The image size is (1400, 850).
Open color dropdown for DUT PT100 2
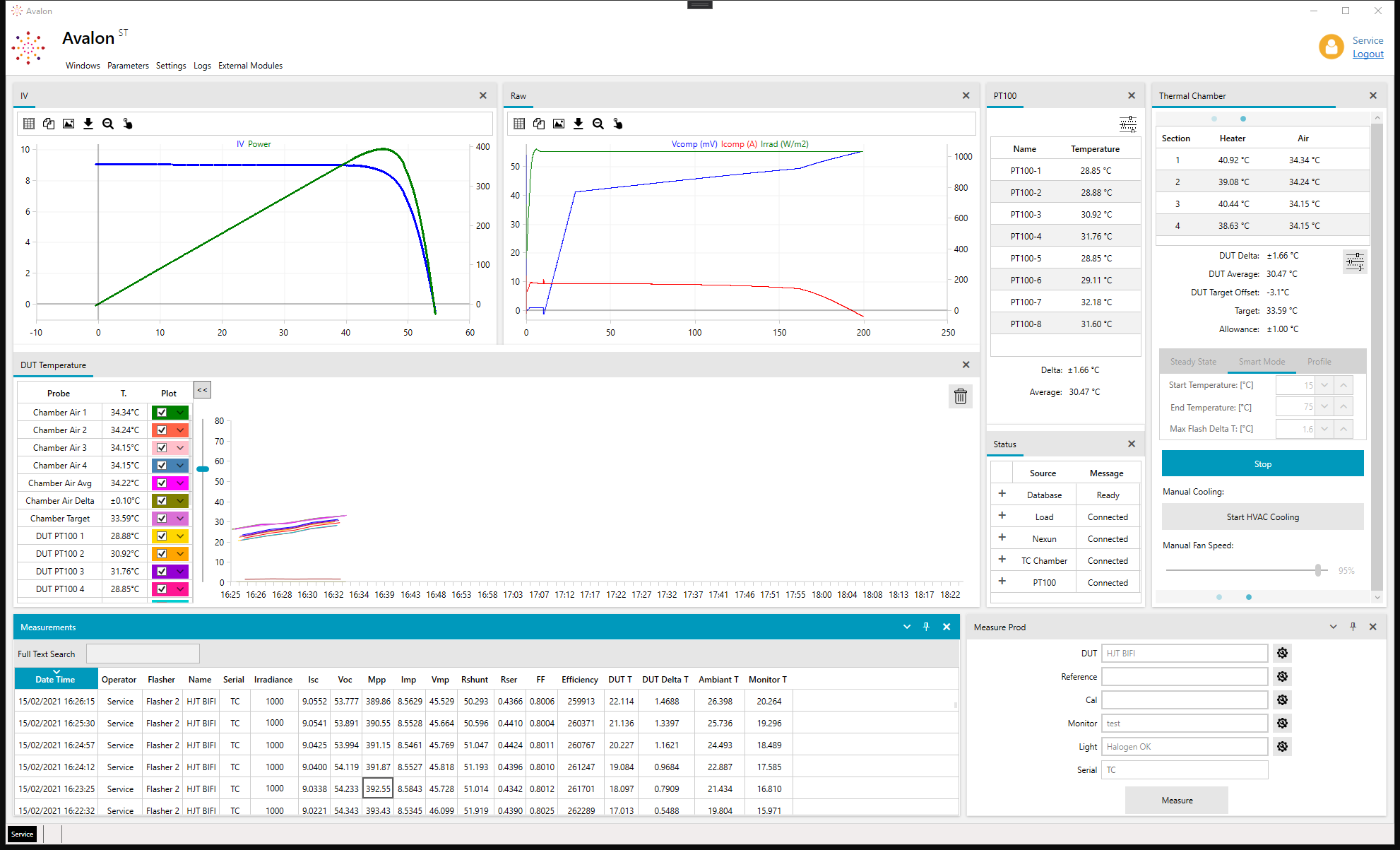[x=180, y=554]
